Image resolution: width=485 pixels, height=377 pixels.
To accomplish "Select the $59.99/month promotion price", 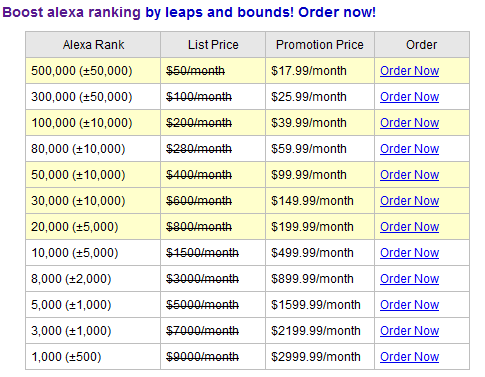I will click(309, 149).
